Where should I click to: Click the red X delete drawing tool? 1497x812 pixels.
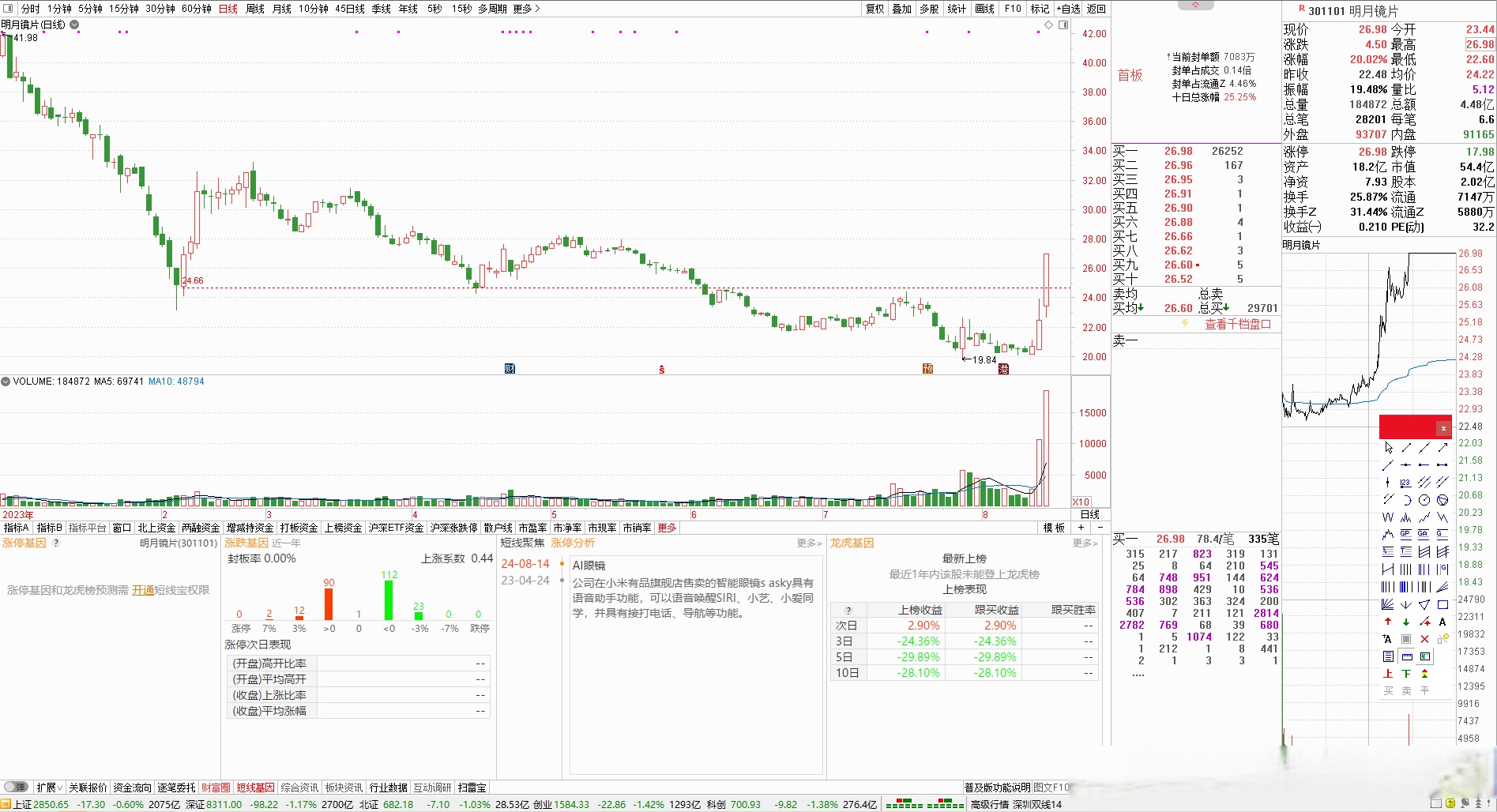(1424, 639)
